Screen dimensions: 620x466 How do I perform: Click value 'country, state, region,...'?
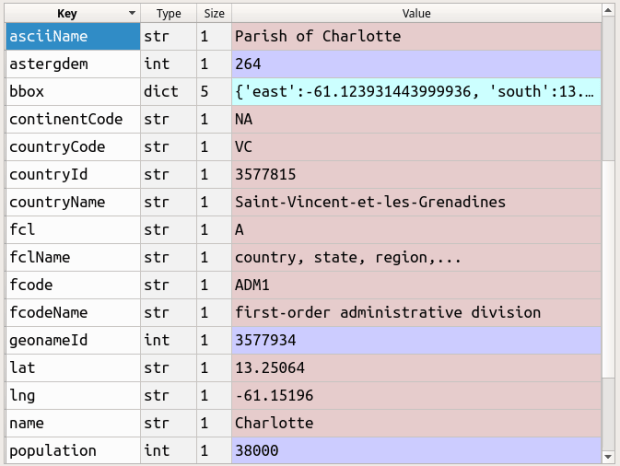416,257
